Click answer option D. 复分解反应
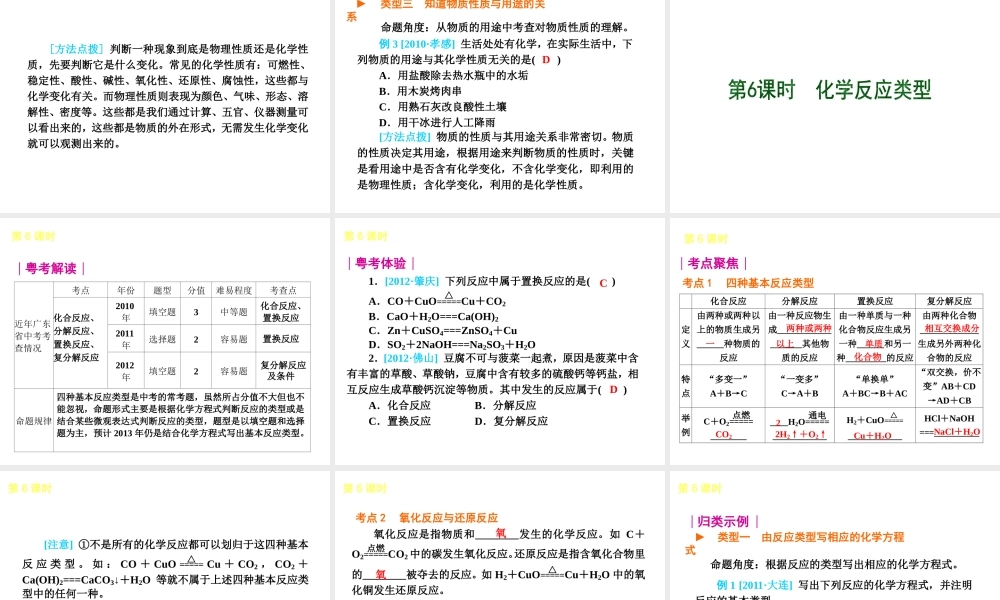The height and width of the screenshot is (600, 1000). coord(511,421)
